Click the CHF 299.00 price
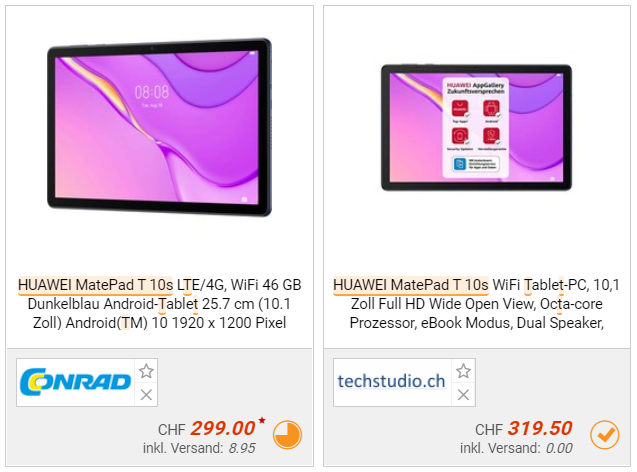Image resolution: width=637 pixels, height=472 pixels. pos(207,429)
